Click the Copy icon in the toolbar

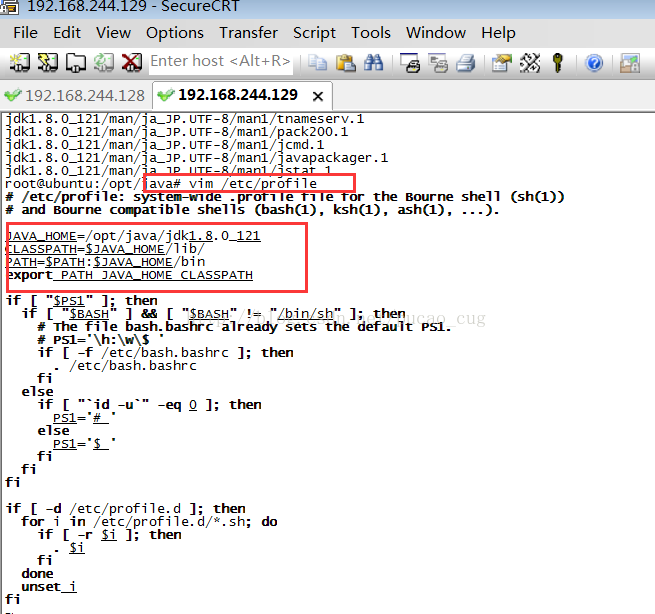(318, 63)
